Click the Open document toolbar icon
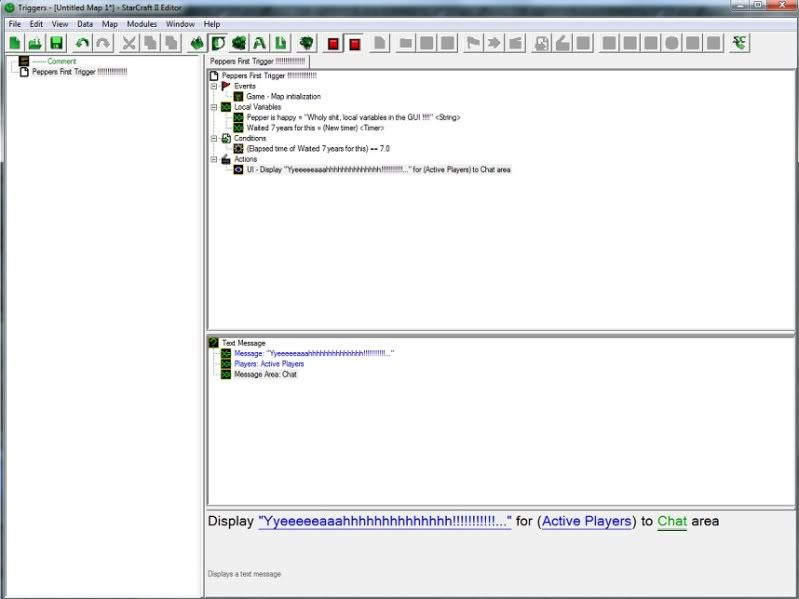Image resolution: width=799 pixels, height=599 pixels. click(35, 43)
